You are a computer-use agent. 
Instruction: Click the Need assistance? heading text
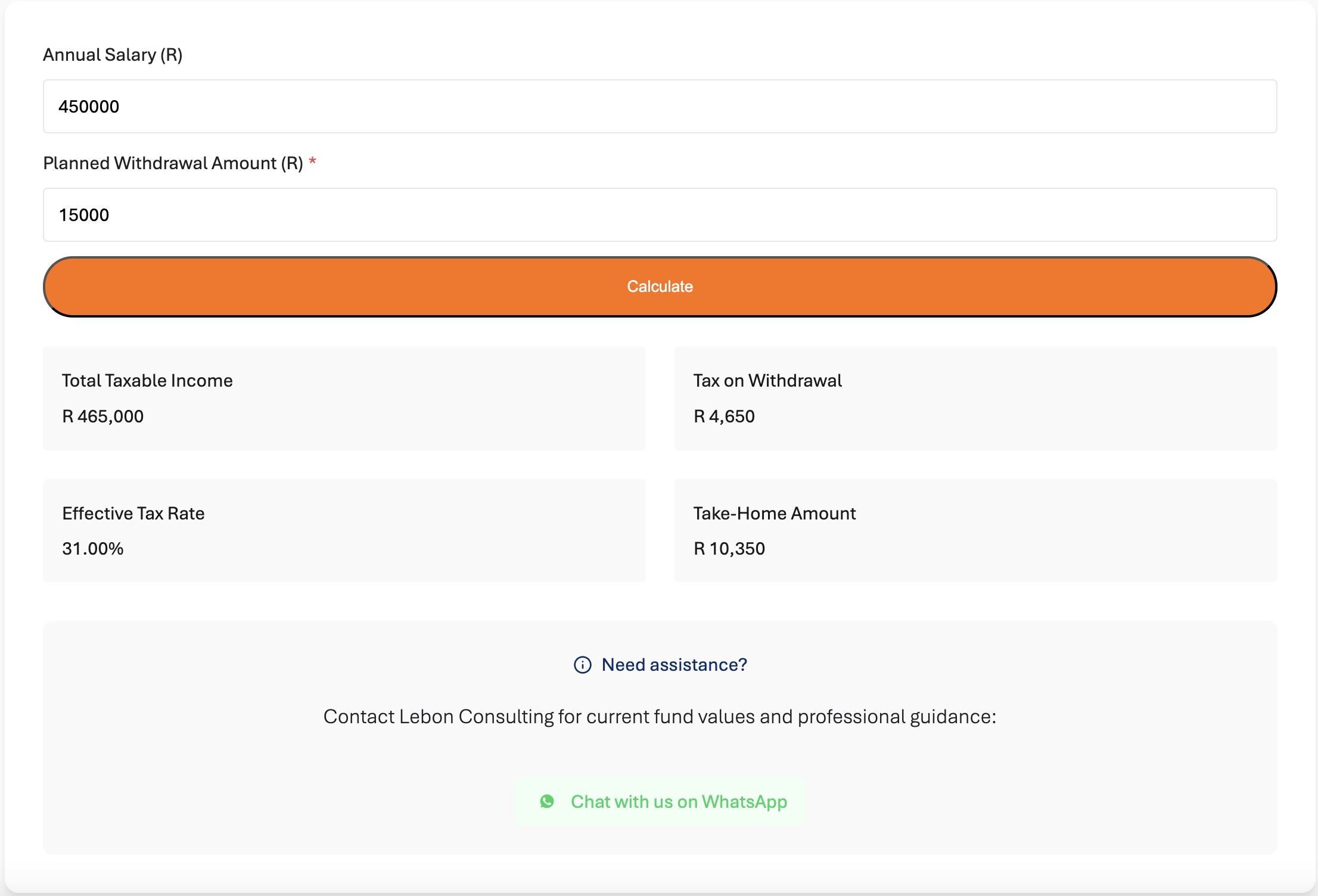pyautogui.click(x=674, y=665)
